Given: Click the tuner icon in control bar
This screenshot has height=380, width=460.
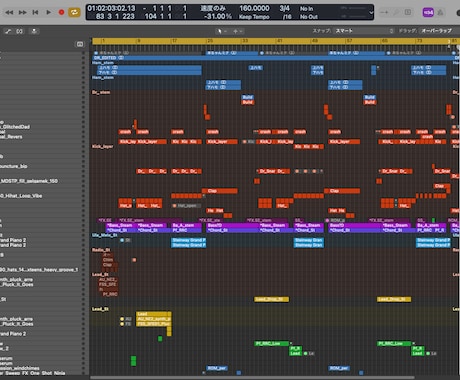Looking at the screenshot, I should (x=384, y=12).
